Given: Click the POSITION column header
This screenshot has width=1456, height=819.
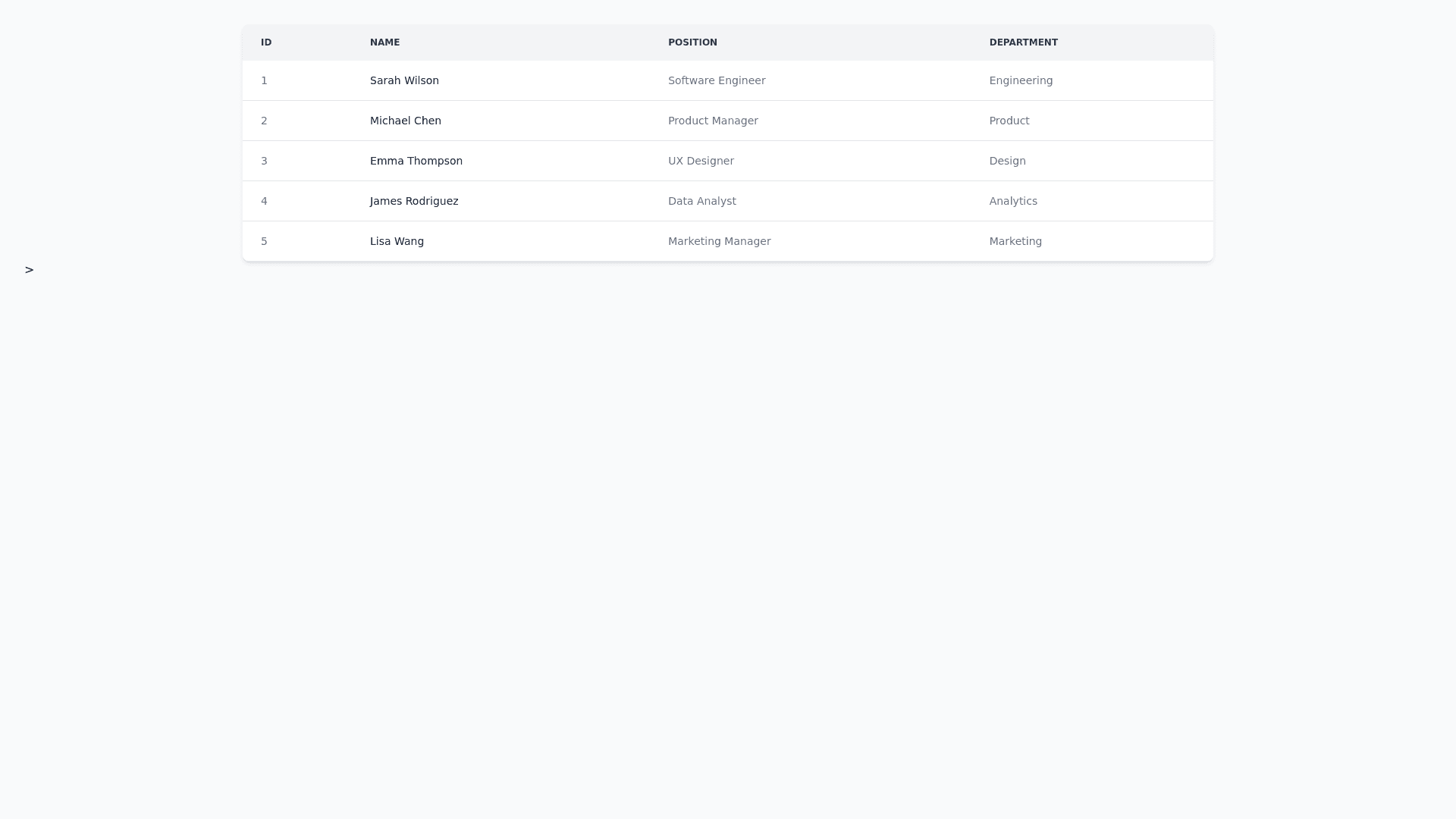Looking at the screenshot, I should (692, 42).
